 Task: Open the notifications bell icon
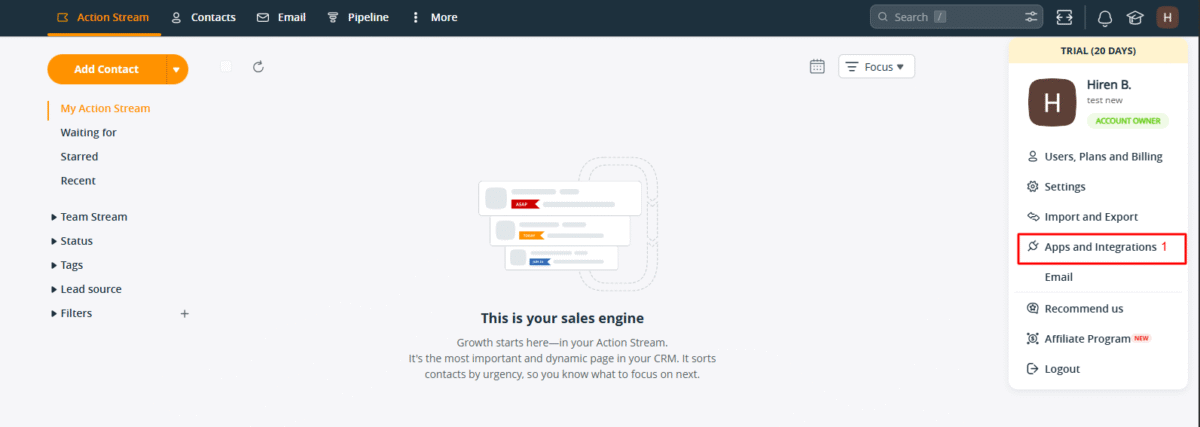pyautogui.click(x=1105, y=17)
